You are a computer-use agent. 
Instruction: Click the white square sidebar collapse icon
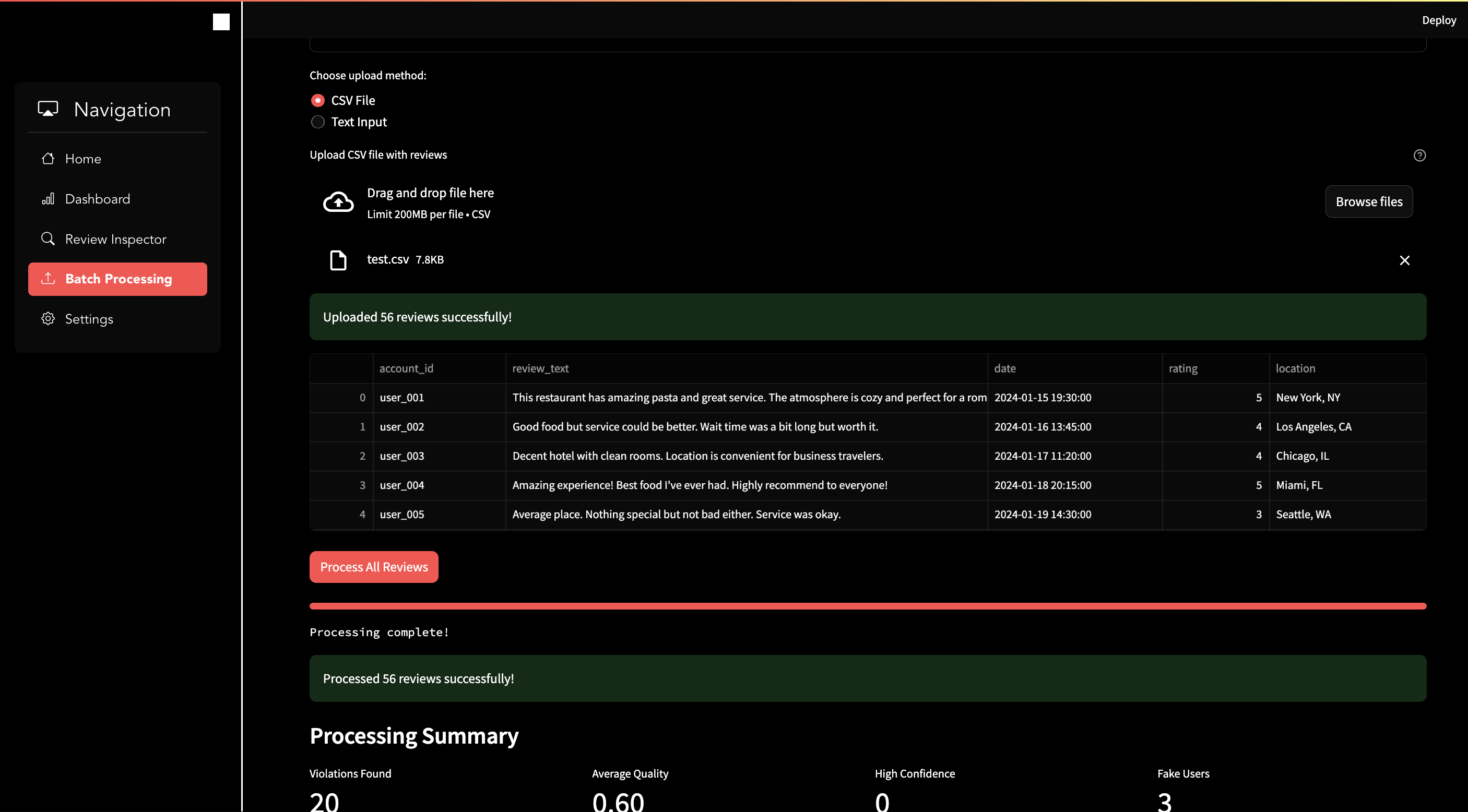pos(221,21)
